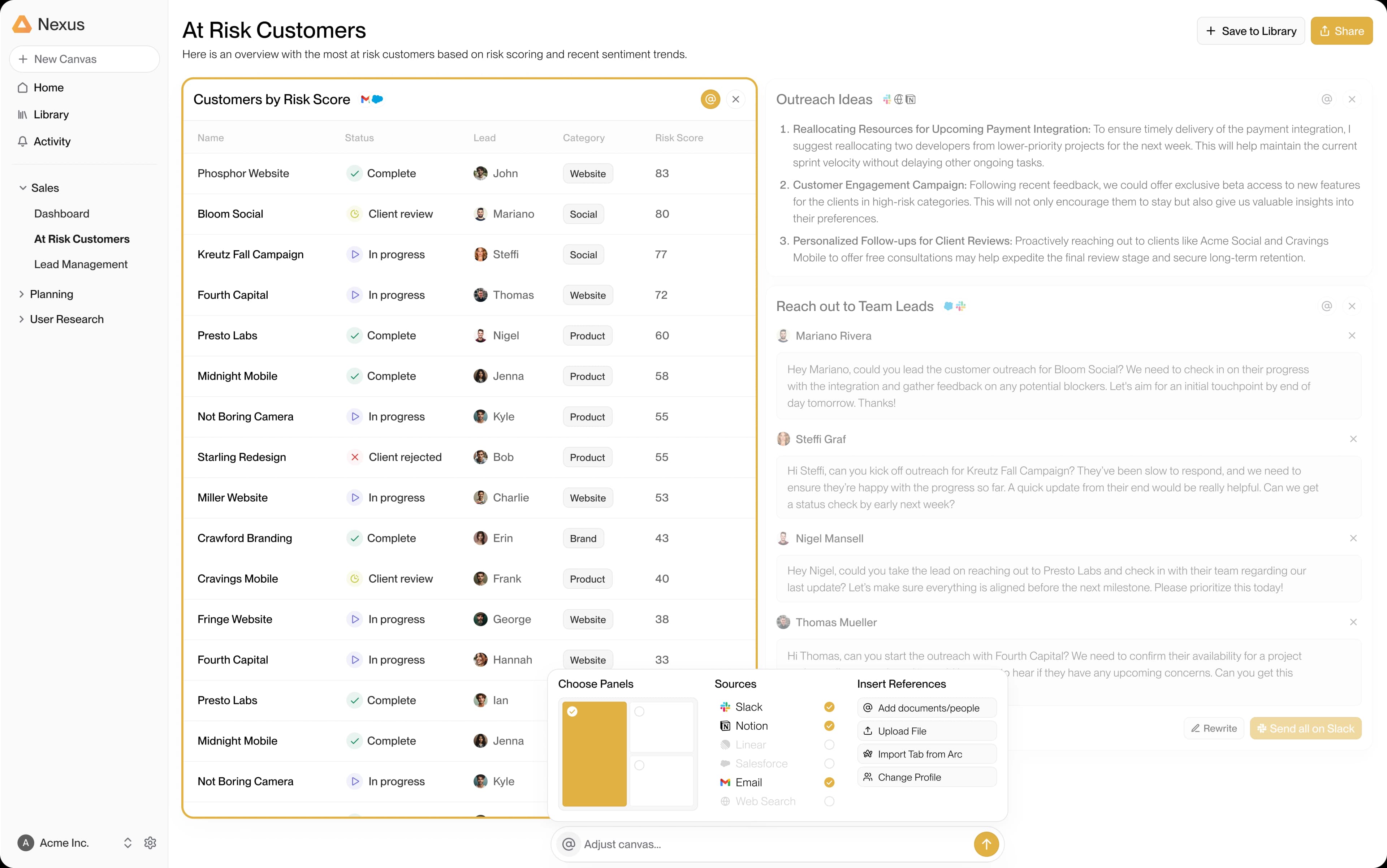Click the Nexus logo icon

tap(22, 24)
